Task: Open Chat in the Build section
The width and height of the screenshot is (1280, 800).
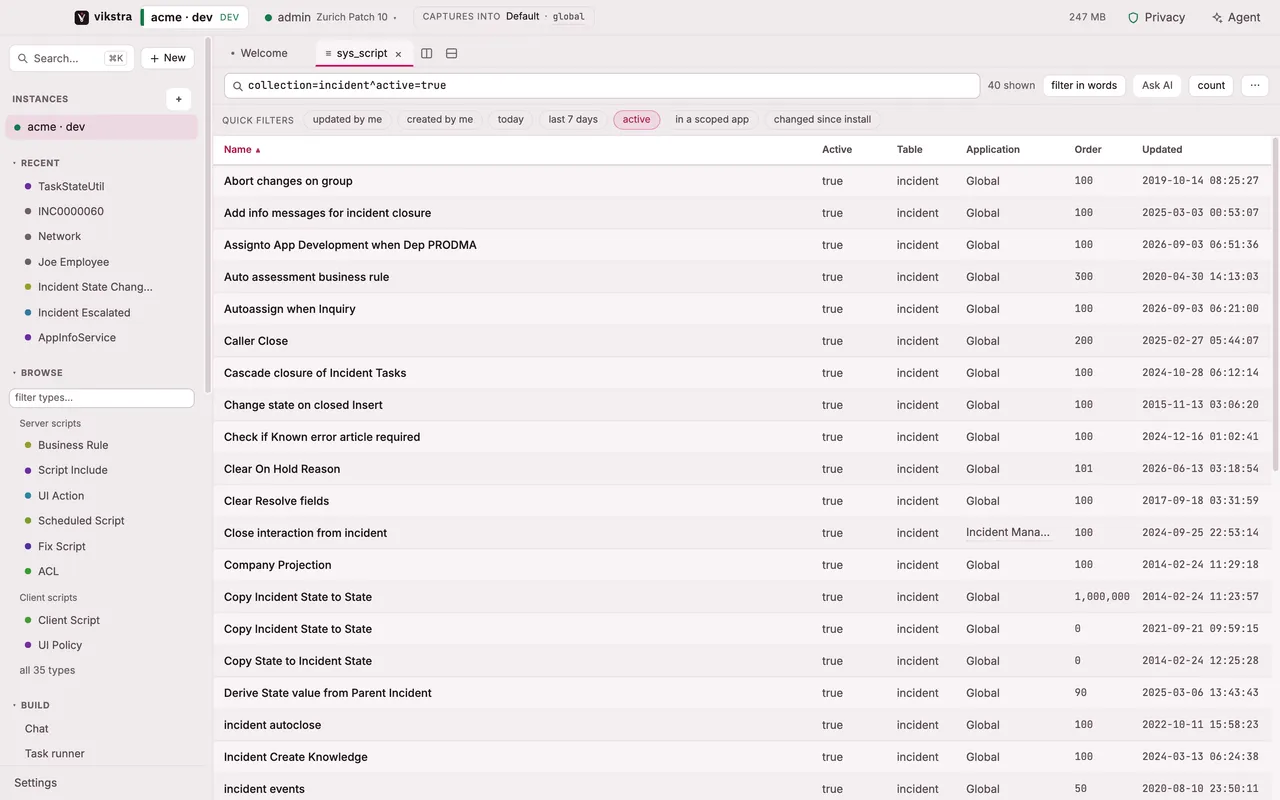Action: 37,729
